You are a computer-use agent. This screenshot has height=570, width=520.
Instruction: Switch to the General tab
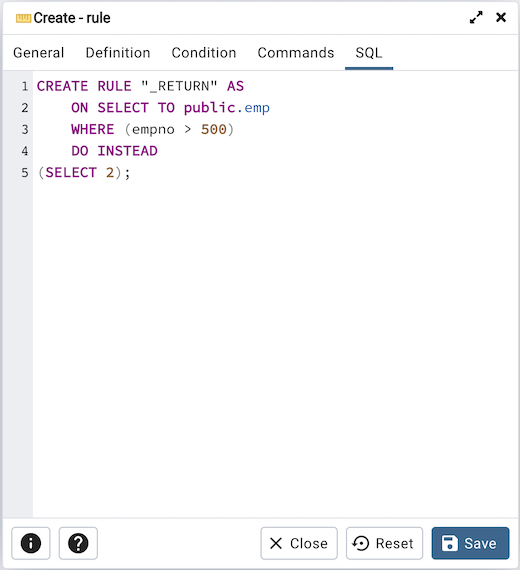pyautogui.click(x=39, y=53)
